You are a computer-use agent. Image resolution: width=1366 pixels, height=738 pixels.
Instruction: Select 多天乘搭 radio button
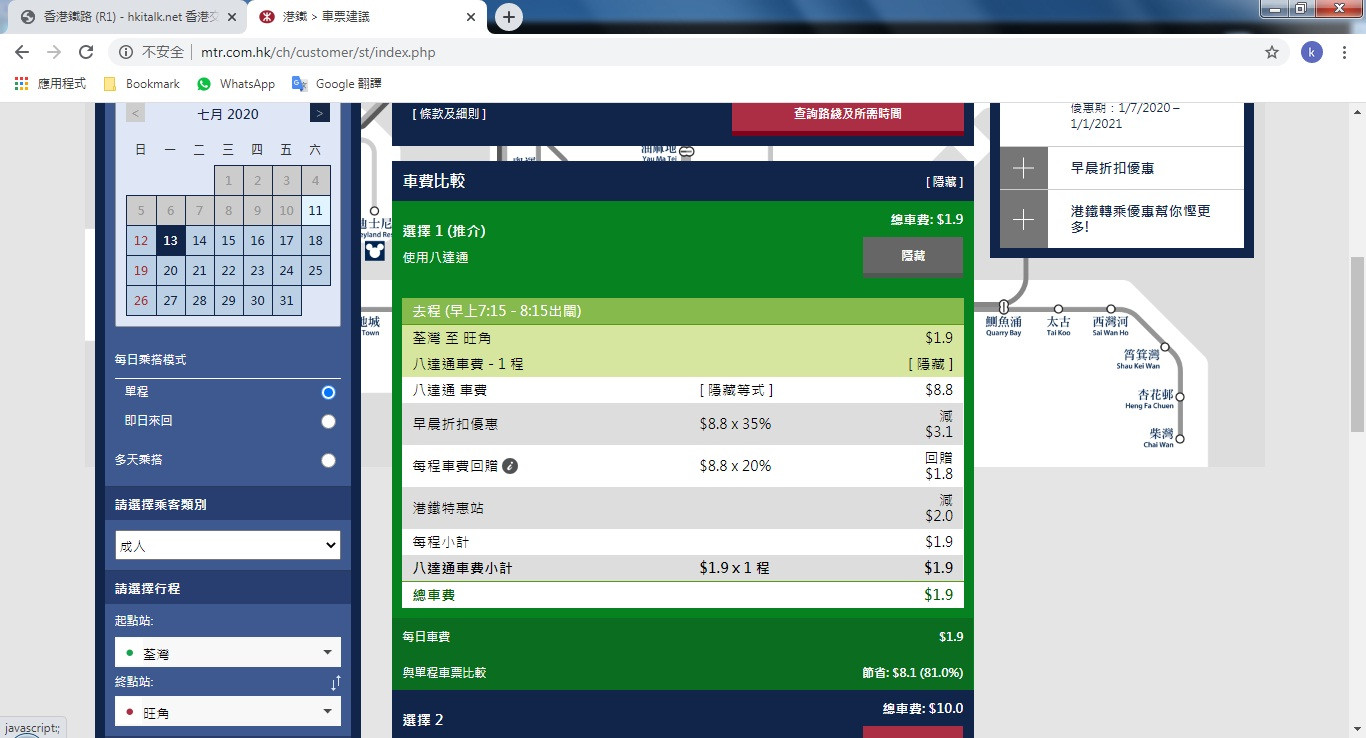pos(328,461)
